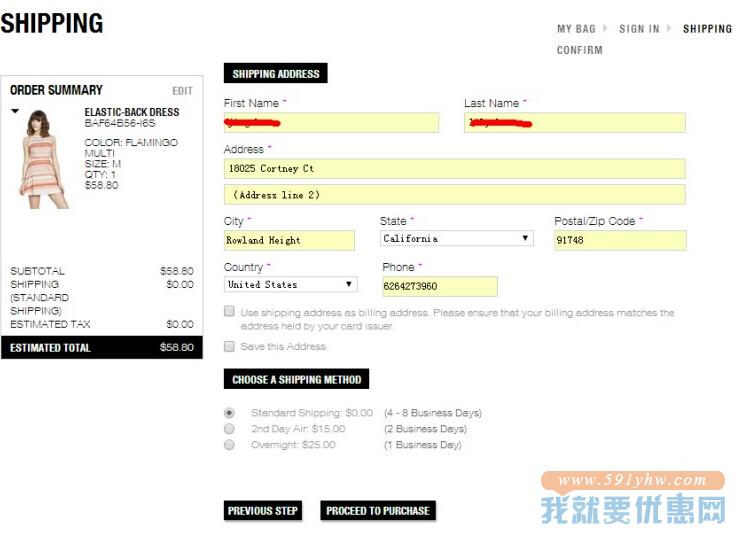Select Standard Shipping $0.00 radio option
The height and width of the screenshot is (534, 740).
[229, 413]
